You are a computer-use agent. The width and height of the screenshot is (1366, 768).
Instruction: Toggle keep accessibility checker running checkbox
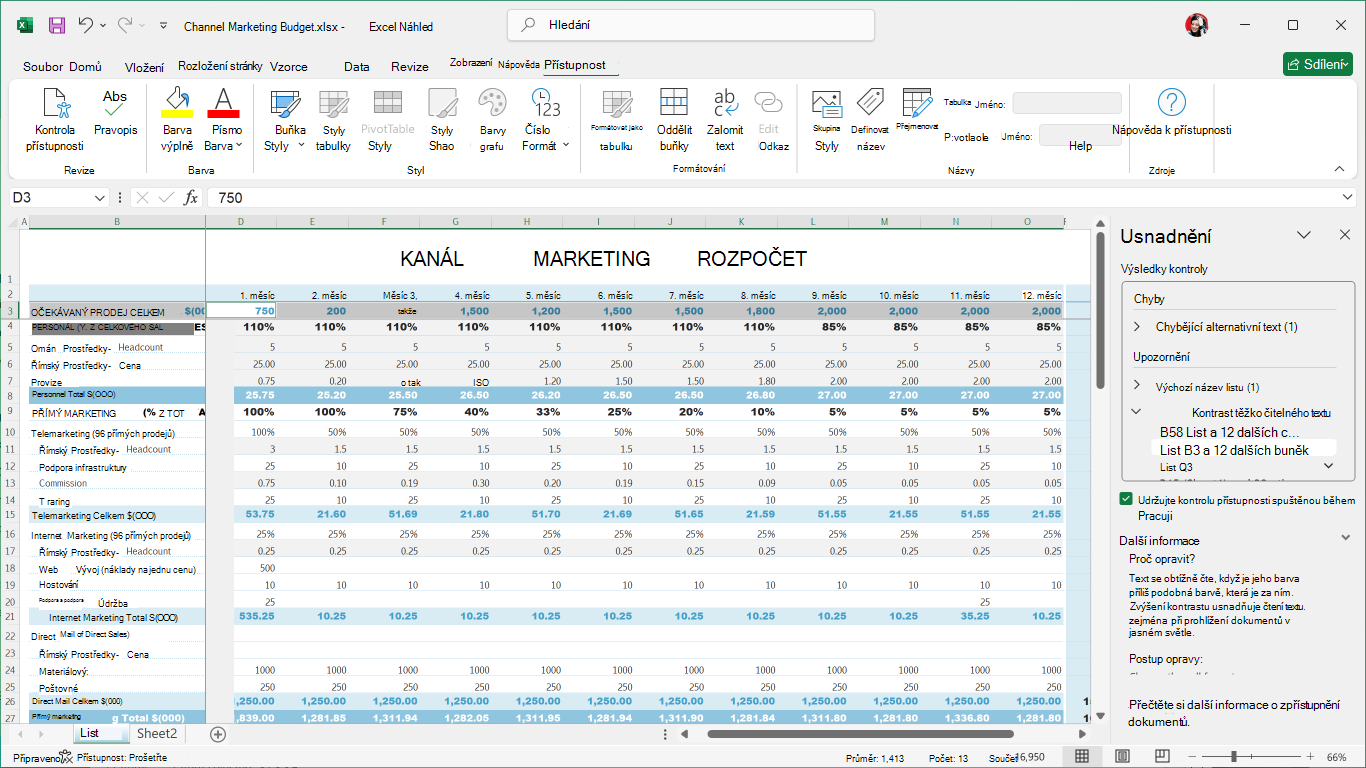point(1126,499)
